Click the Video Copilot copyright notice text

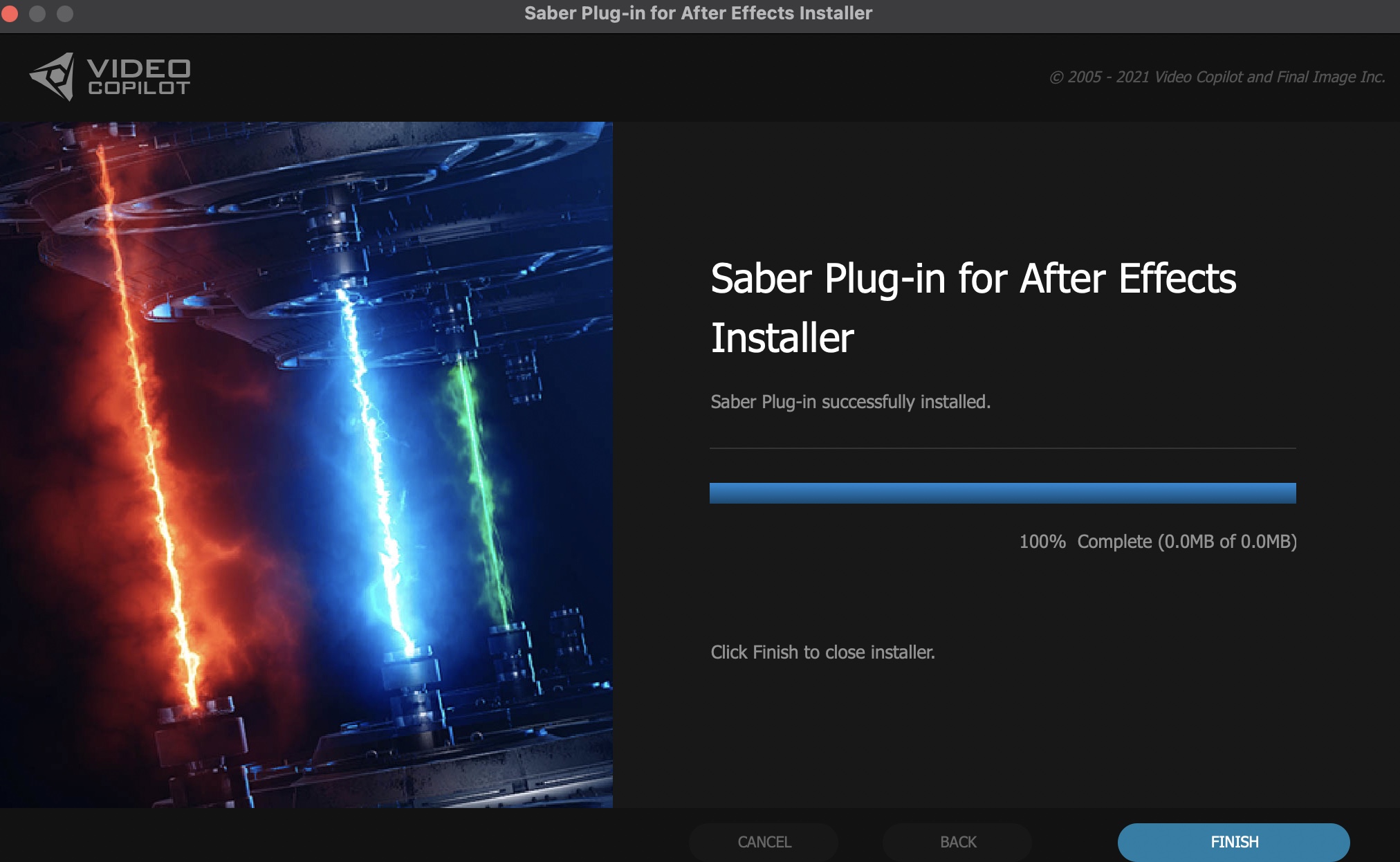(x=1217, y=77)
